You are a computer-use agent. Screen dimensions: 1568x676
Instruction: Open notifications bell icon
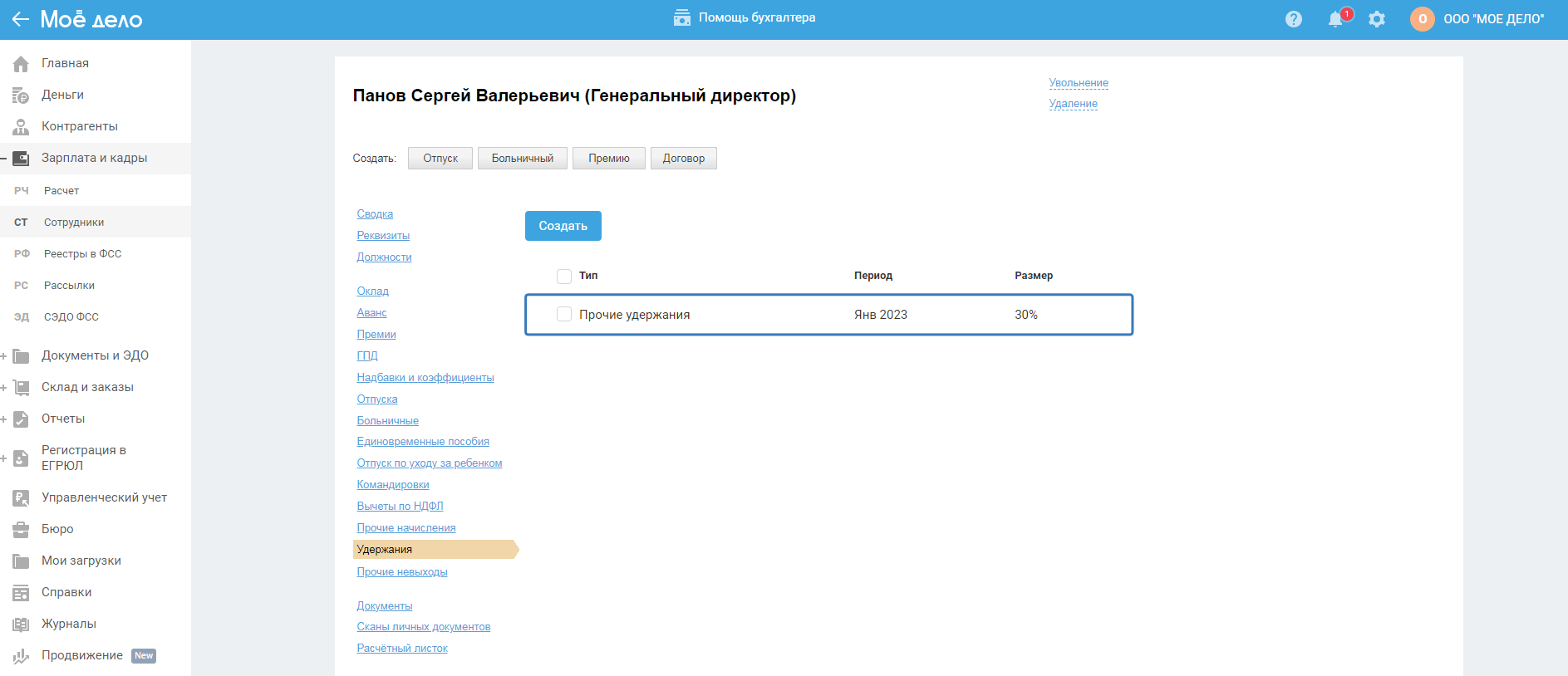click(1335, 19)
